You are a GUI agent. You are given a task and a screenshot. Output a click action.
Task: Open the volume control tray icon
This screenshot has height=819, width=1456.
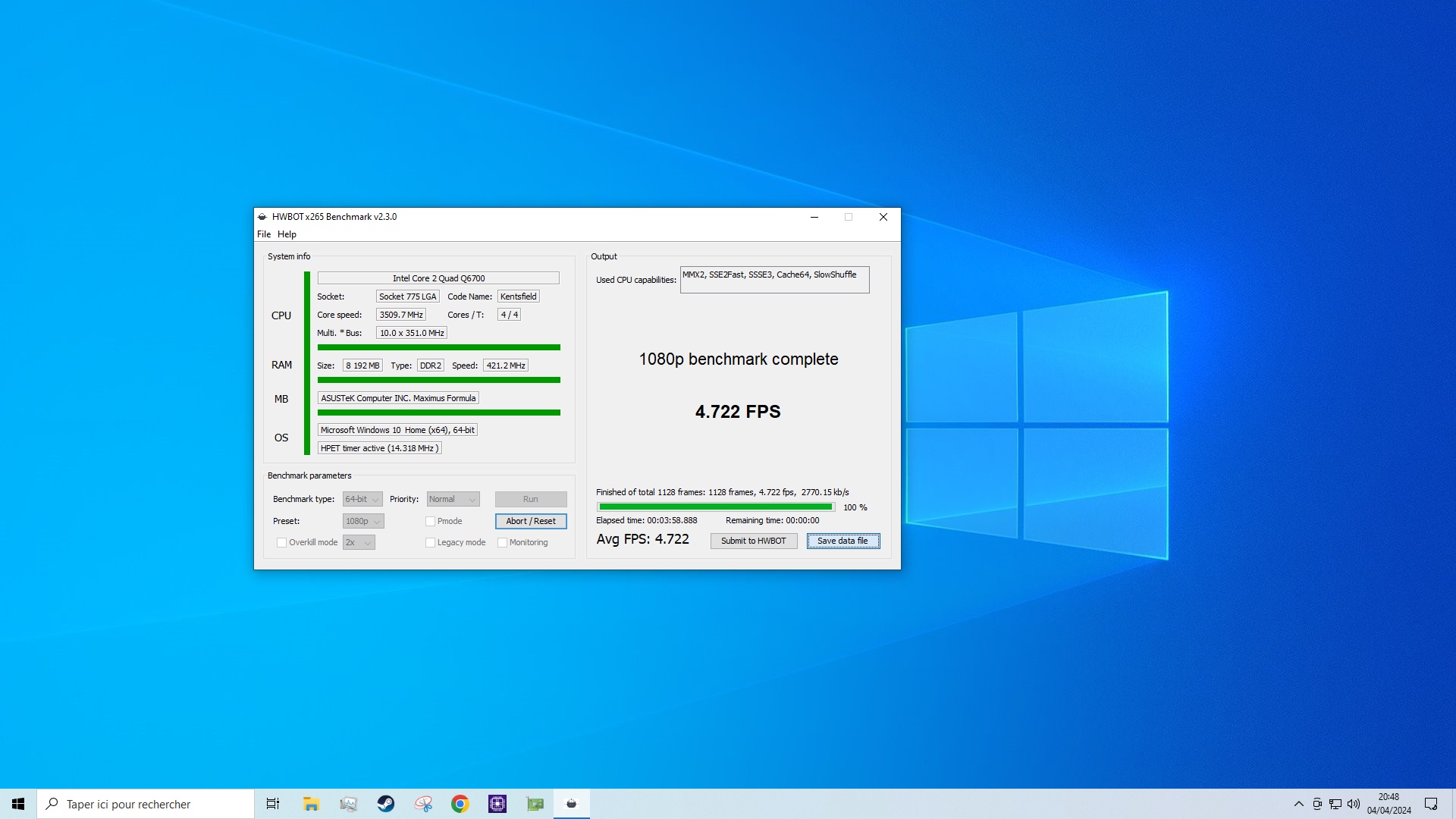(1354, 804)
